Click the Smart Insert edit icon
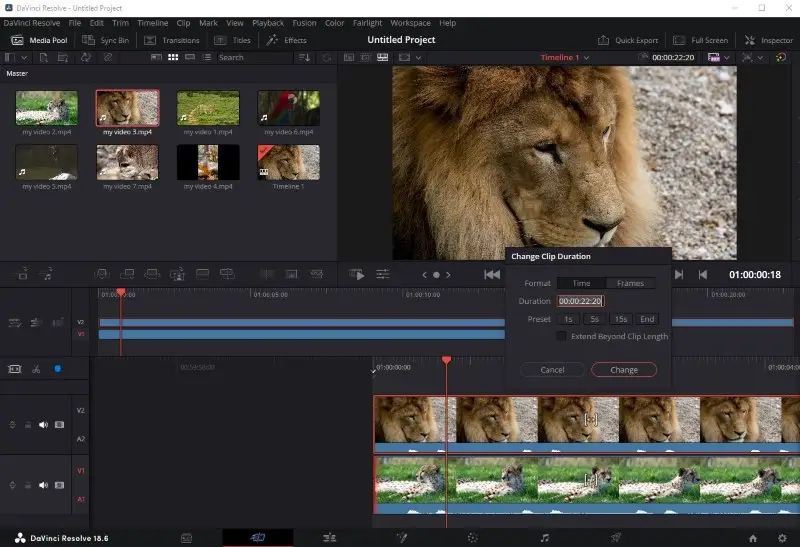Viewport: 800px width, 547px height. click(102, 275)
